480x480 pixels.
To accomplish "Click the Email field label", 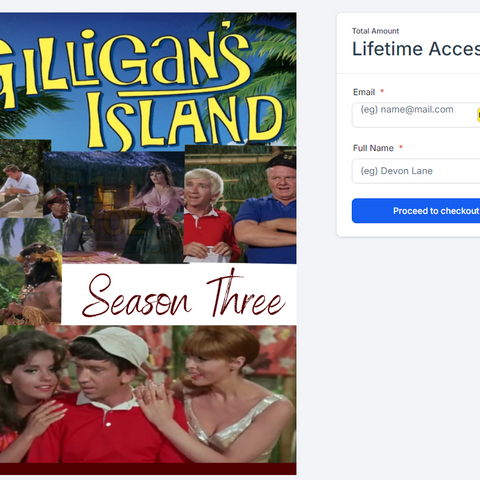I will 364,92.
